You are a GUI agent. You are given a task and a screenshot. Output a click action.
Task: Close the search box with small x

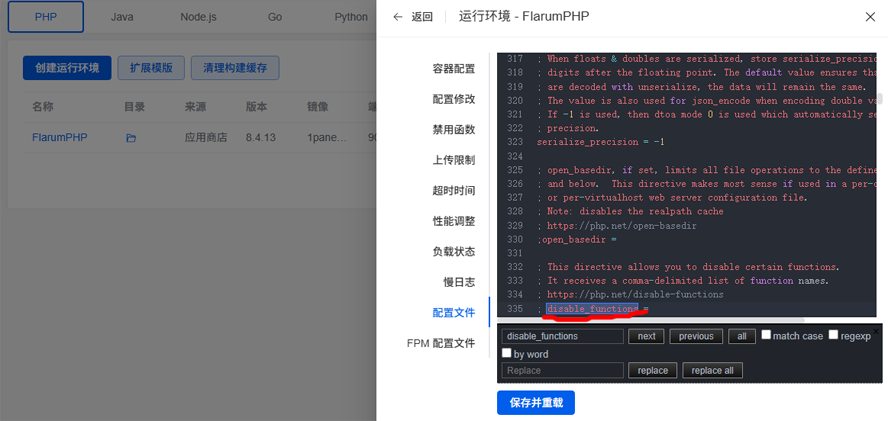click(877, 330)
